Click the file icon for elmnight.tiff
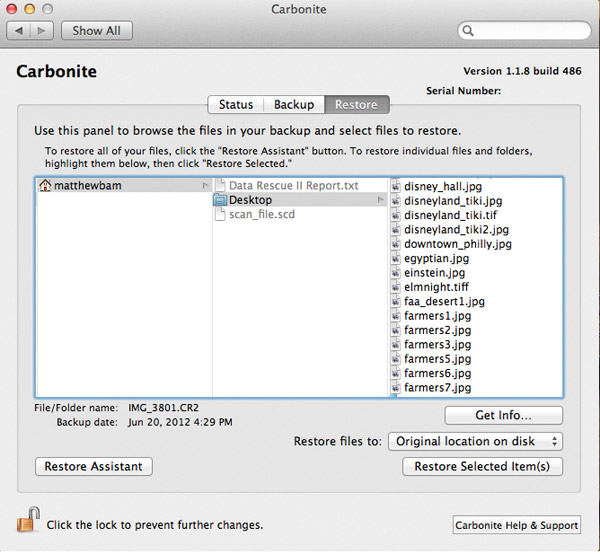This screenshot has width=600, height=554. coord(396,287)
